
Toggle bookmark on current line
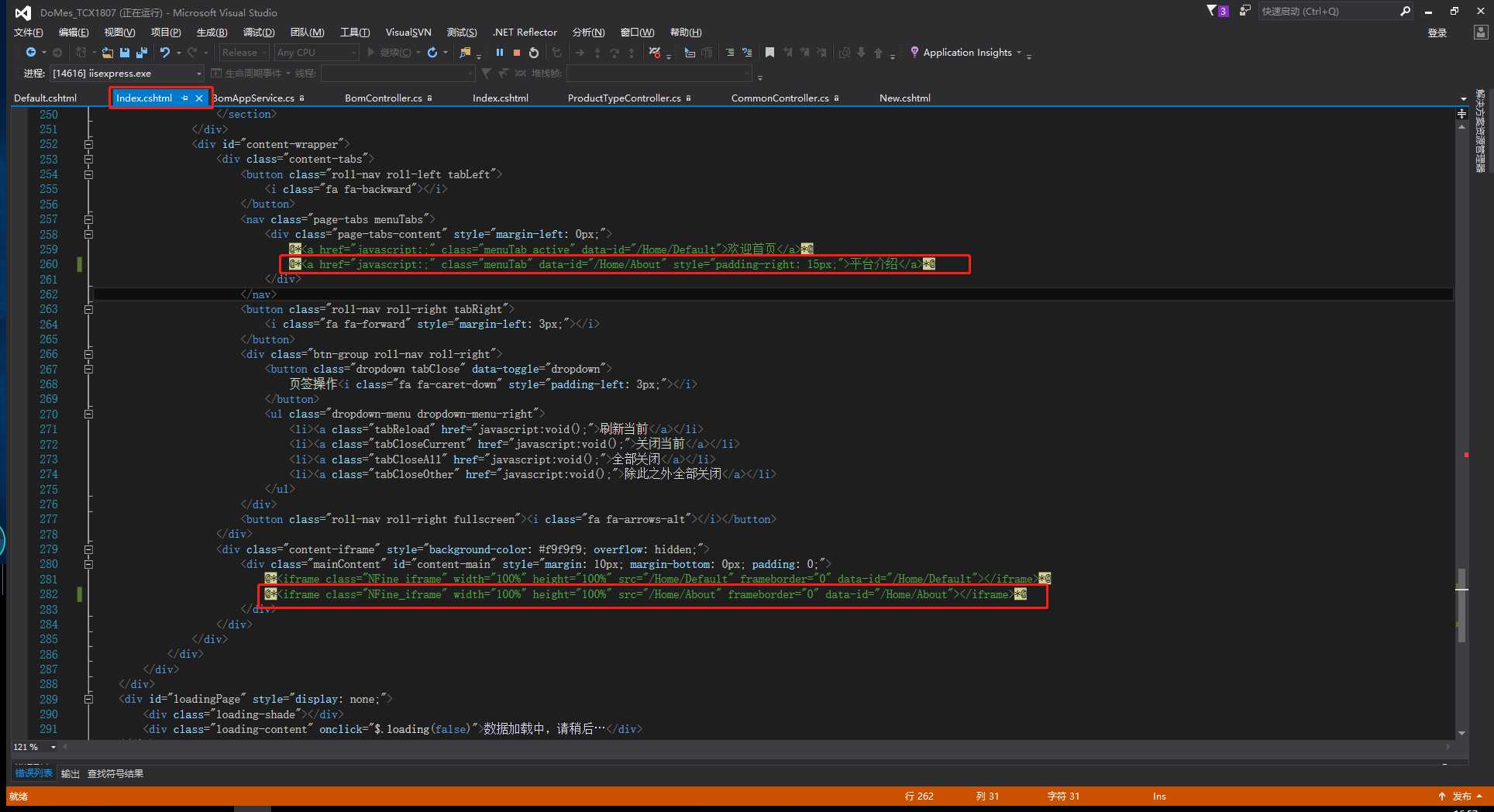click(x=769, y=52)
